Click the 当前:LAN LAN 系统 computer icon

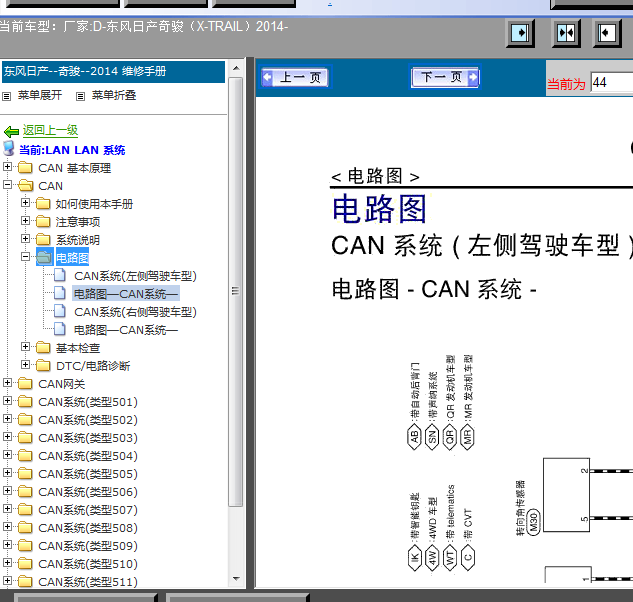pyautogui.click(x=9, y=149)
